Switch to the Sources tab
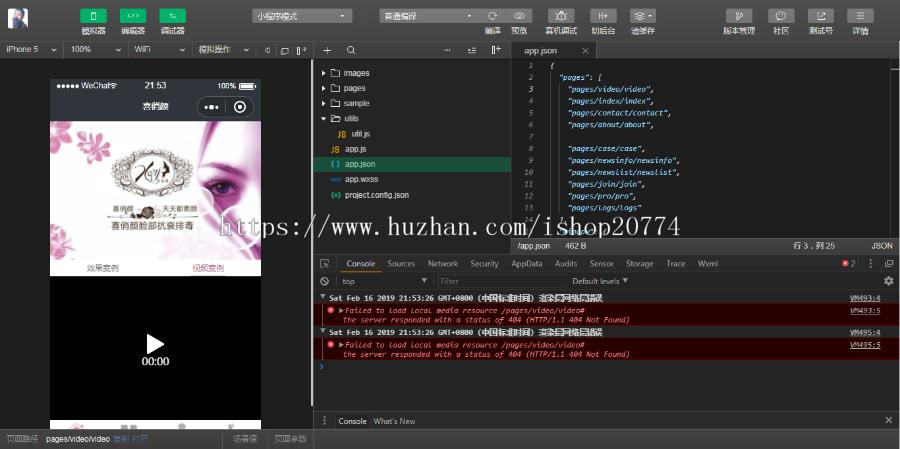 (401, 264)
